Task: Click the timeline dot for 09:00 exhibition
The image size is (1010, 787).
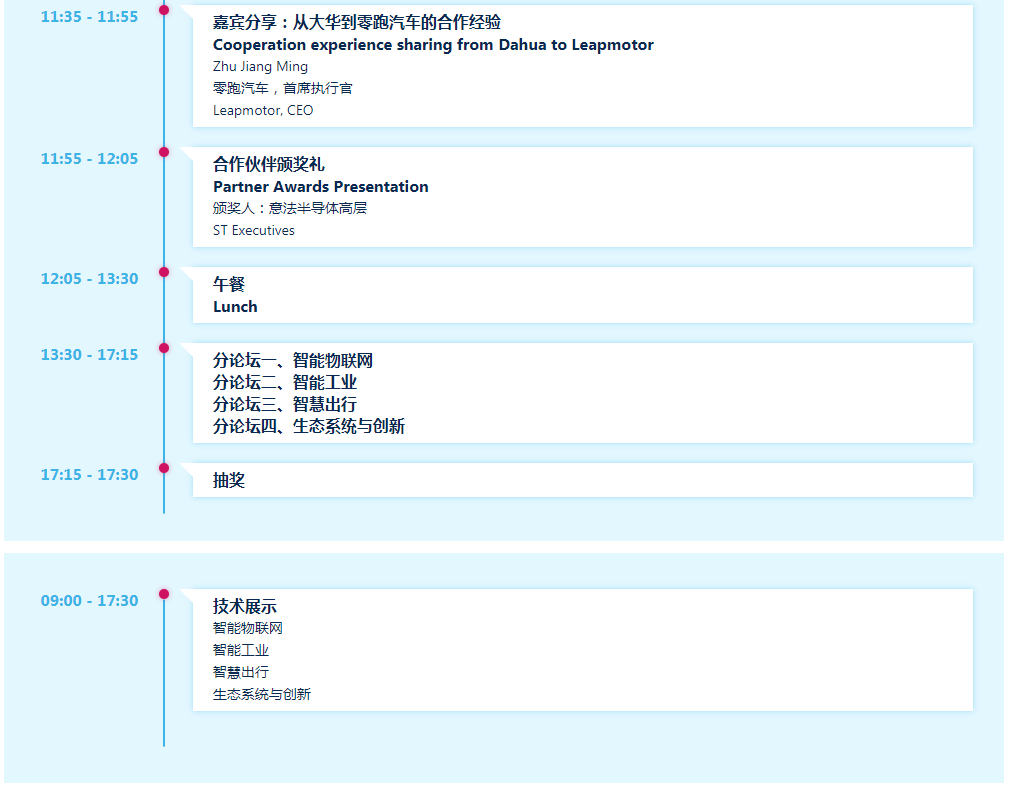Action: (x=164, y=594)
